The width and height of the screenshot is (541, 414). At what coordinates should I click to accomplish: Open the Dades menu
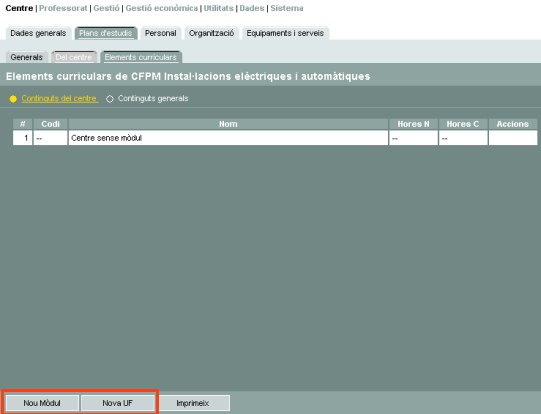(x=252, y=8)
